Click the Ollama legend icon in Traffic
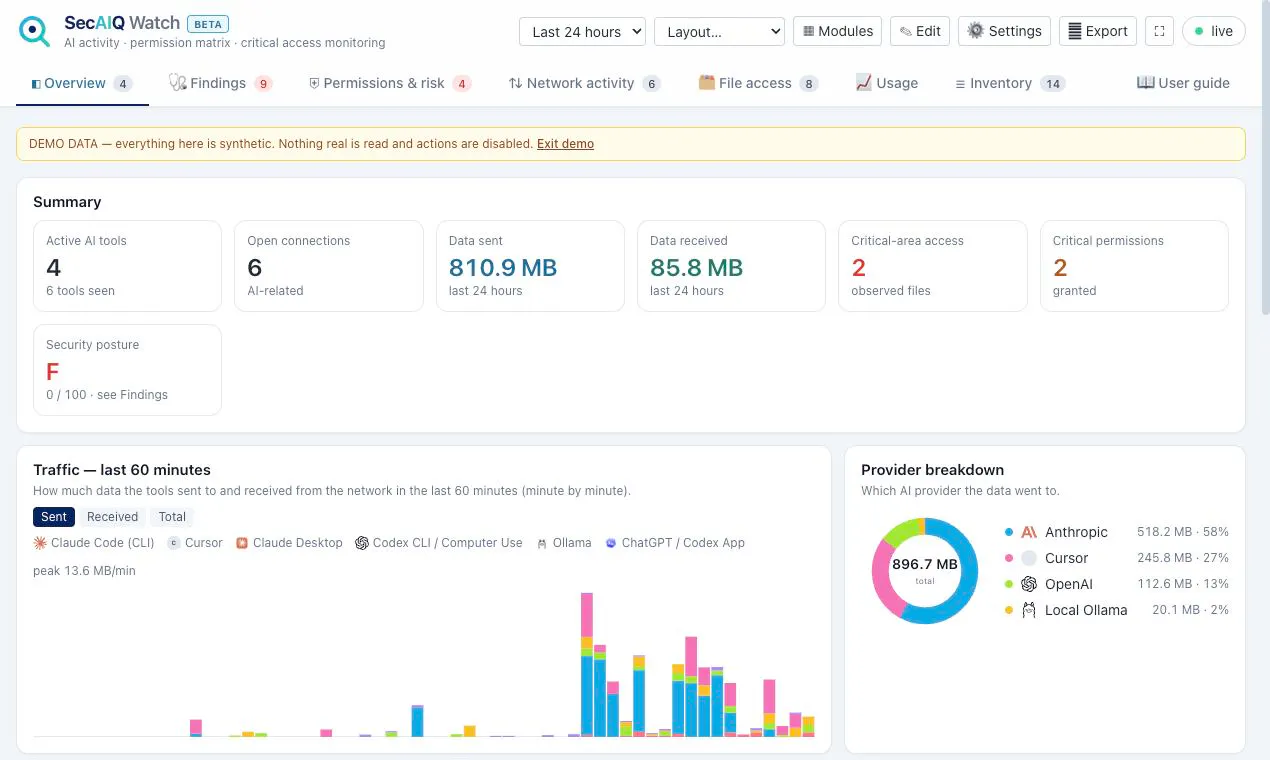The height and width of the screenshot is (760, 1270). point(542,543)
